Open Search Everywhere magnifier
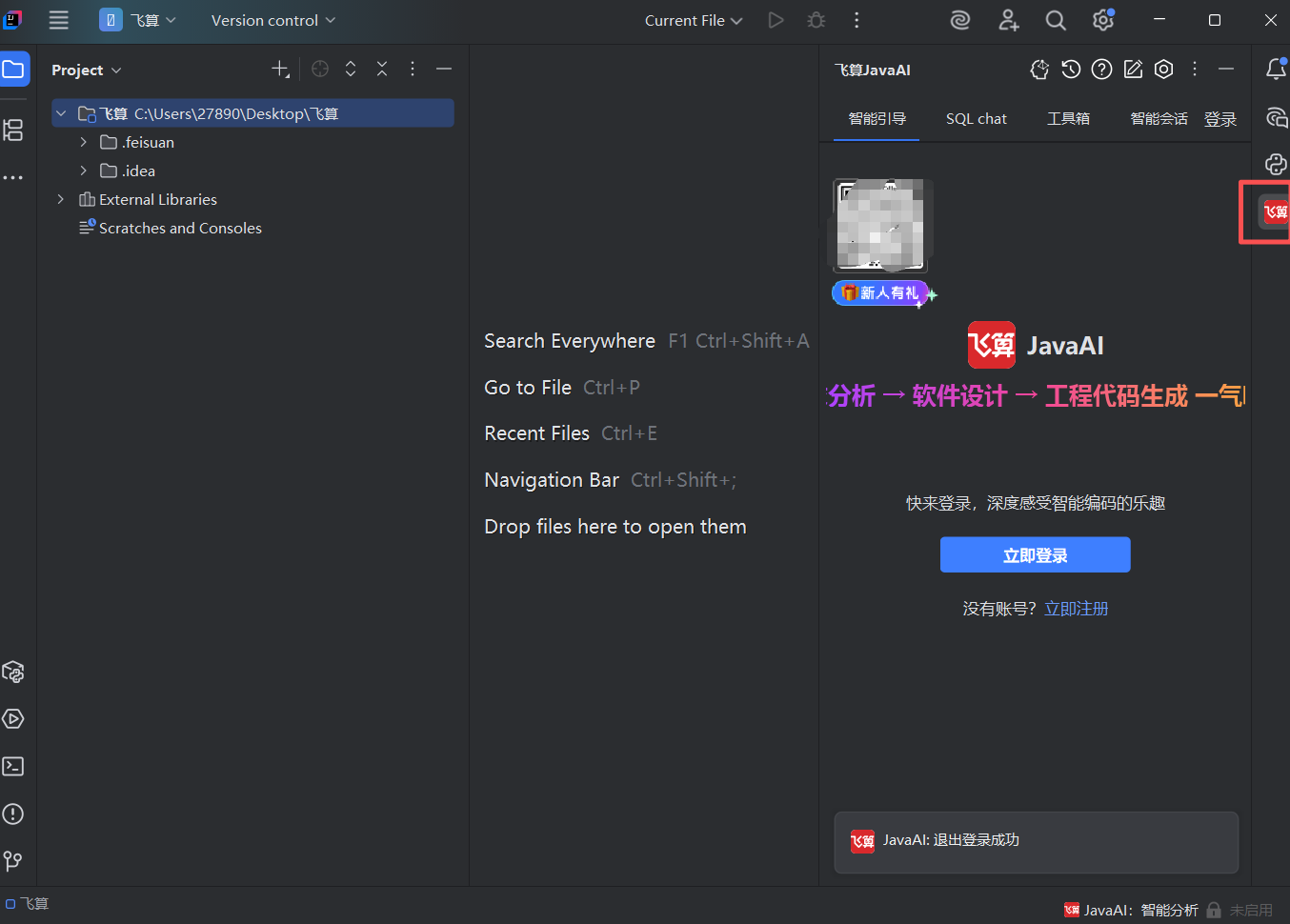This screenshot has width=1290, height=924. (1056, 20)
